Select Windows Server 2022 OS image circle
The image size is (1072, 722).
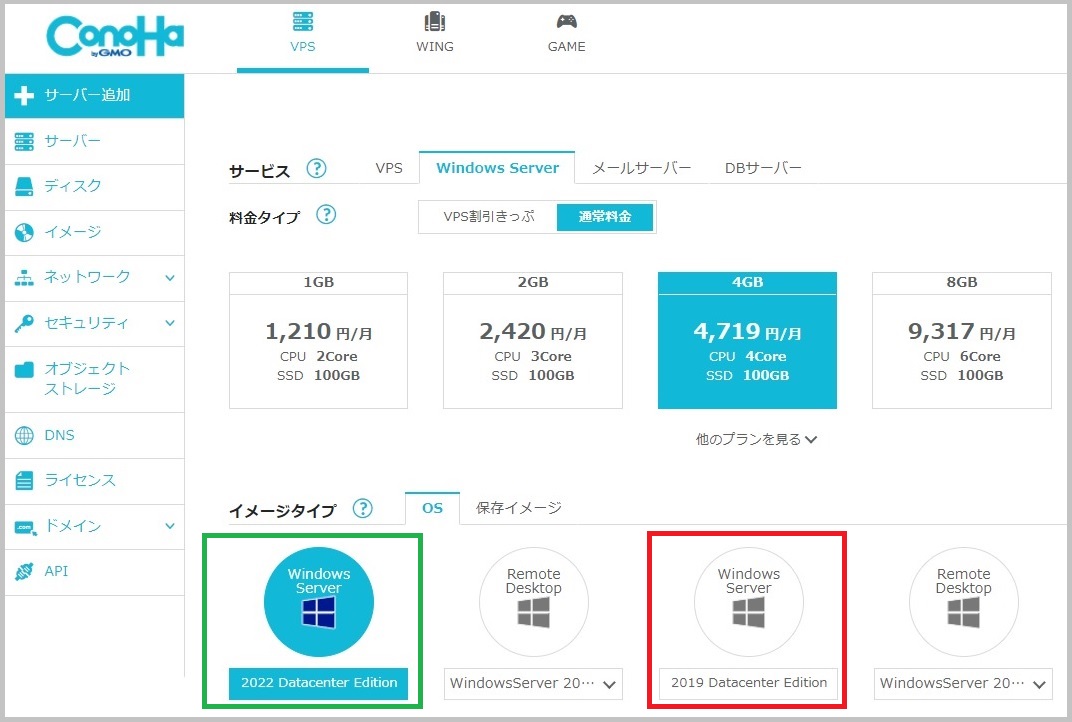[319, 602]
